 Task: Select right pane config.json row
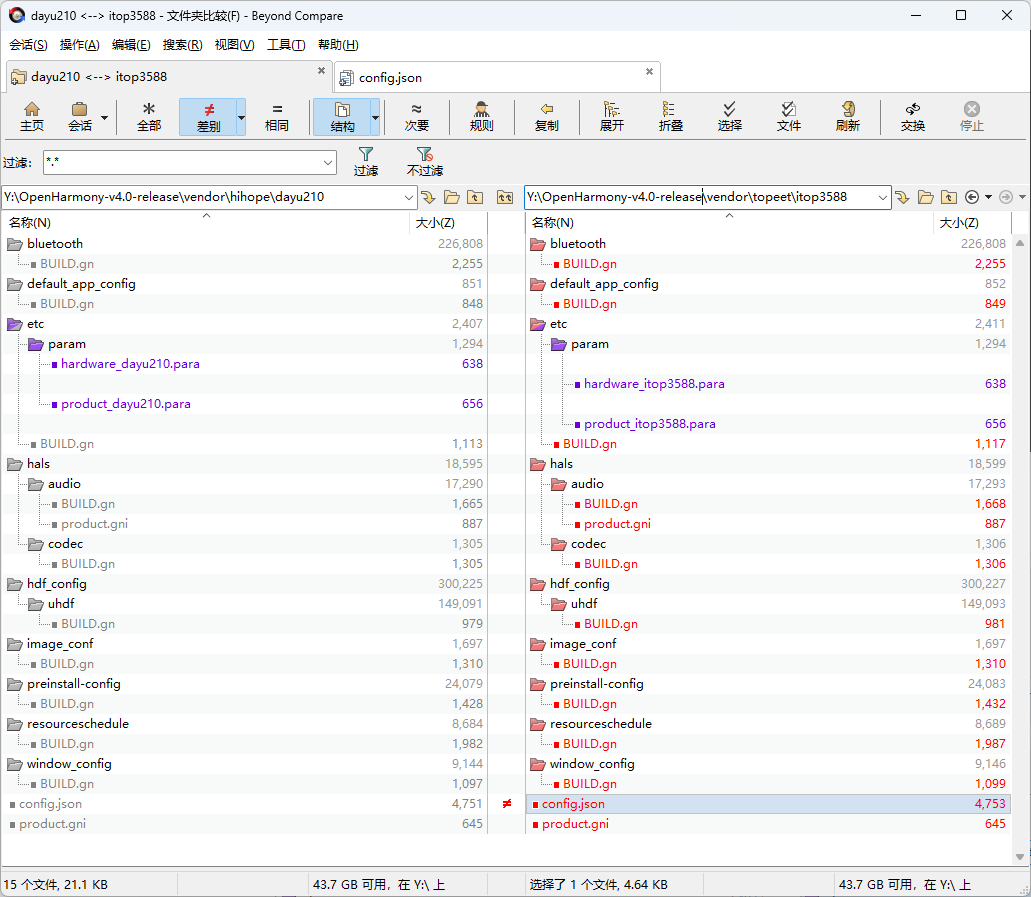(x=768, y=804)
